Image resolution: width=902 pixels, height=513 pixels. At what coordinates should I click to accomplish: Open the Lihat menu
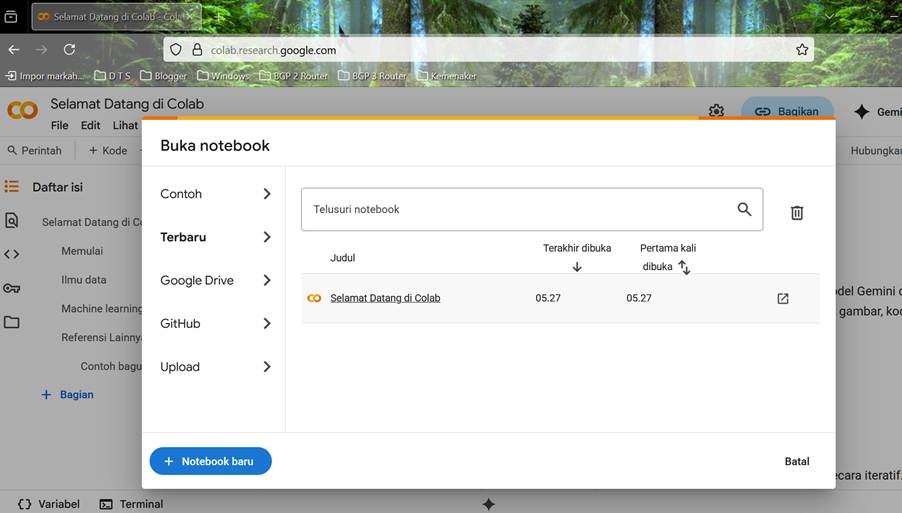[125, 125]
